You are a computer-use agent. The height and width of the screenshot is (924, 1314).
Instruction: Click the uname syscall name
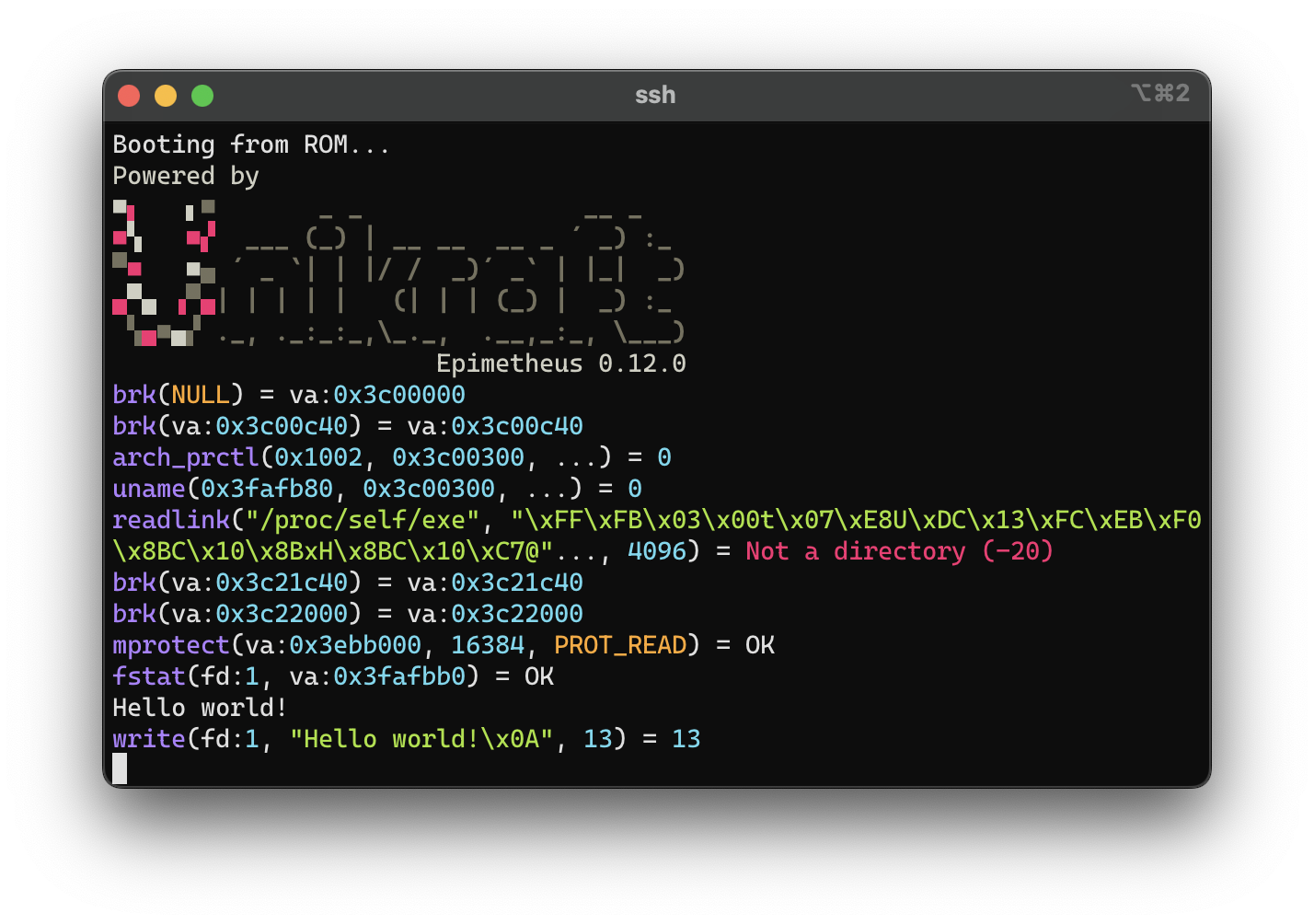[148, 488]
